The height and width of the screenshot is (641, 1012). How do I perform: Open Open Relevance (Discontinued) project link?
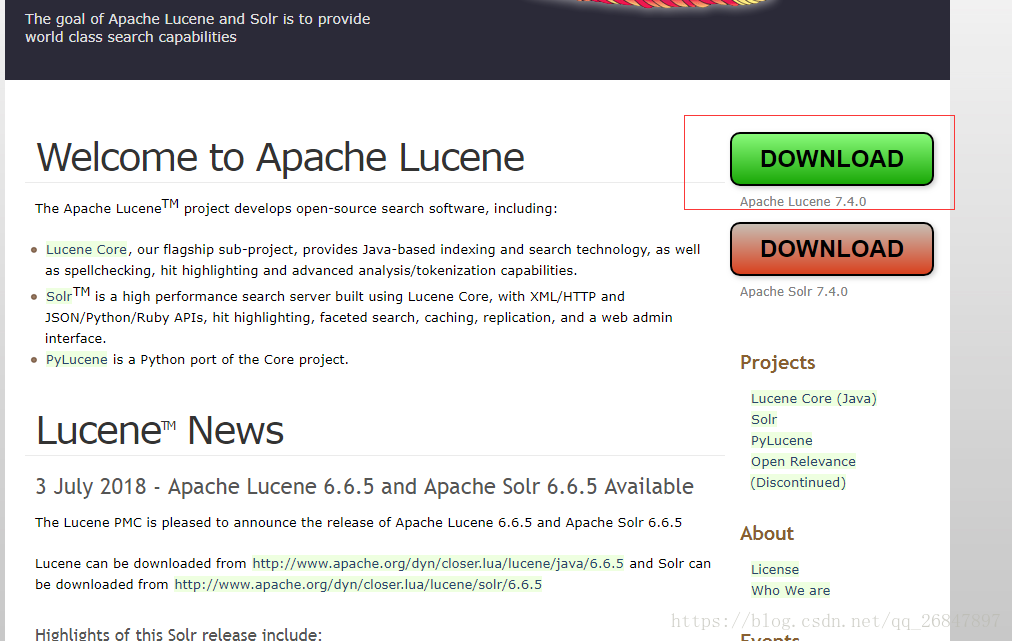click(803, 472)
